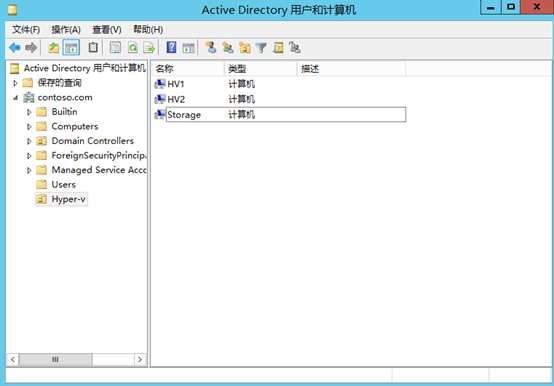This screenshot has height=386, width=554.
Task: Click the Export list toolbar icon
Action: [149, 48]
